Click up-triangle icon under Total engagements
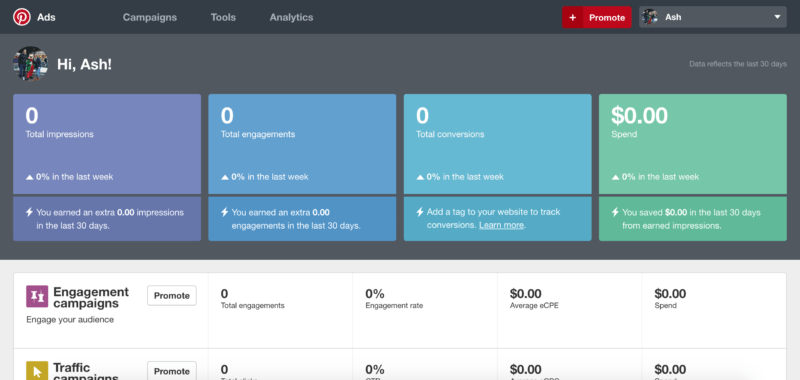Viewport: 800px width, 380px height. [x=225, y=177]
